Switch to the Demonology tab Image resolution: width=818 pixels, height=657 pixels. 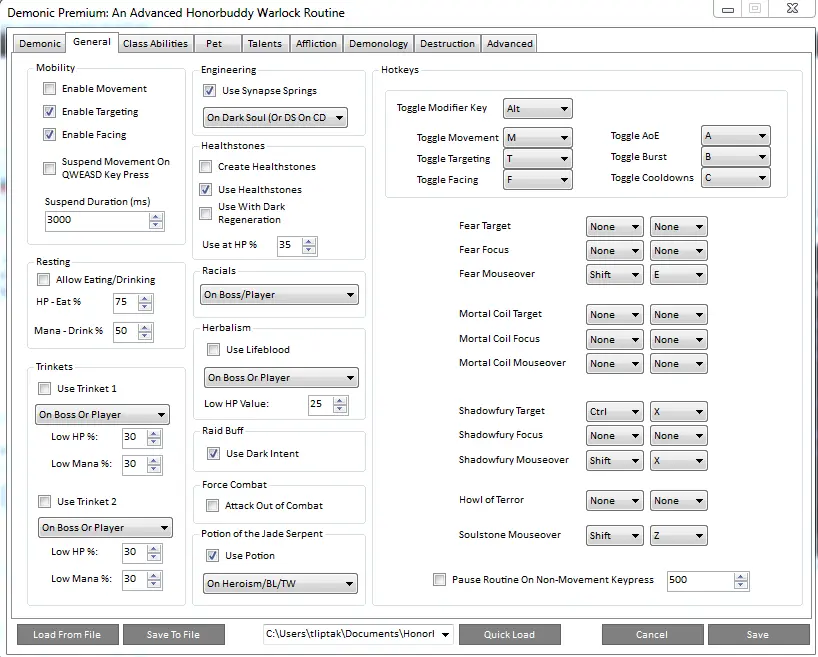click(x=379, y=44)
